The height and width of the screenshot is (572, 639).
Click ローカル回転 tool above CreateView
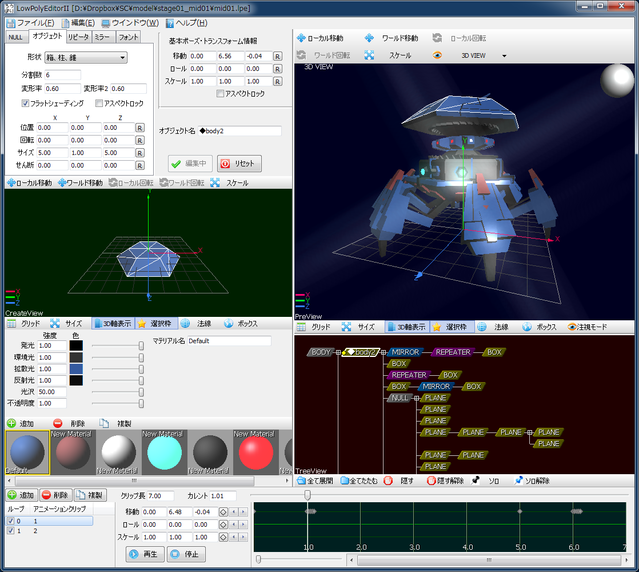[x=131, y=183]
